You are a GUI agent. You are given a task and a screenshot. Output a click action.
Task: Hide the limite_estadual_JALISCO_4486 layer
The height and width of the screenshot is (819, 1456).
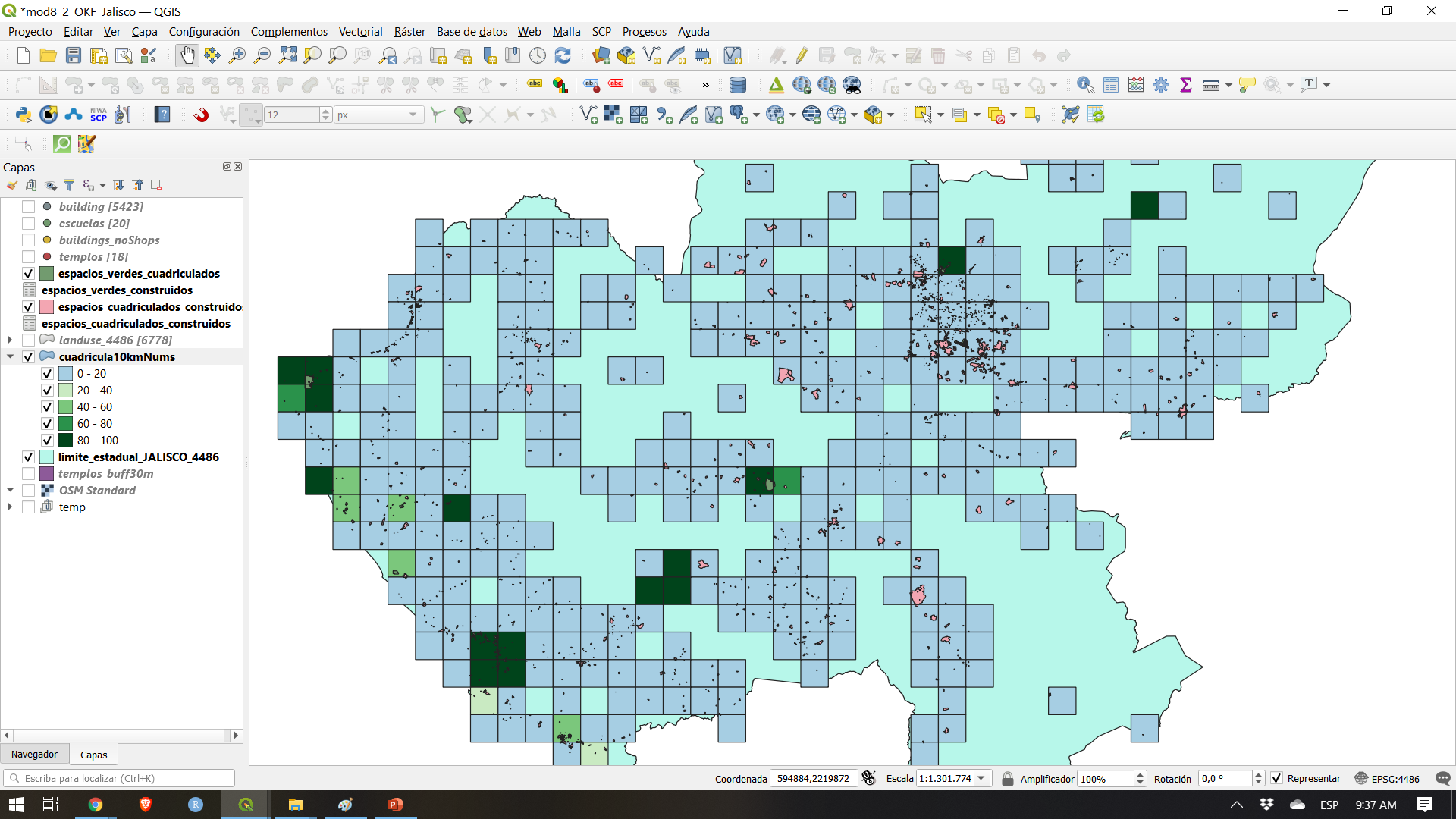click(x=29, y=457)
